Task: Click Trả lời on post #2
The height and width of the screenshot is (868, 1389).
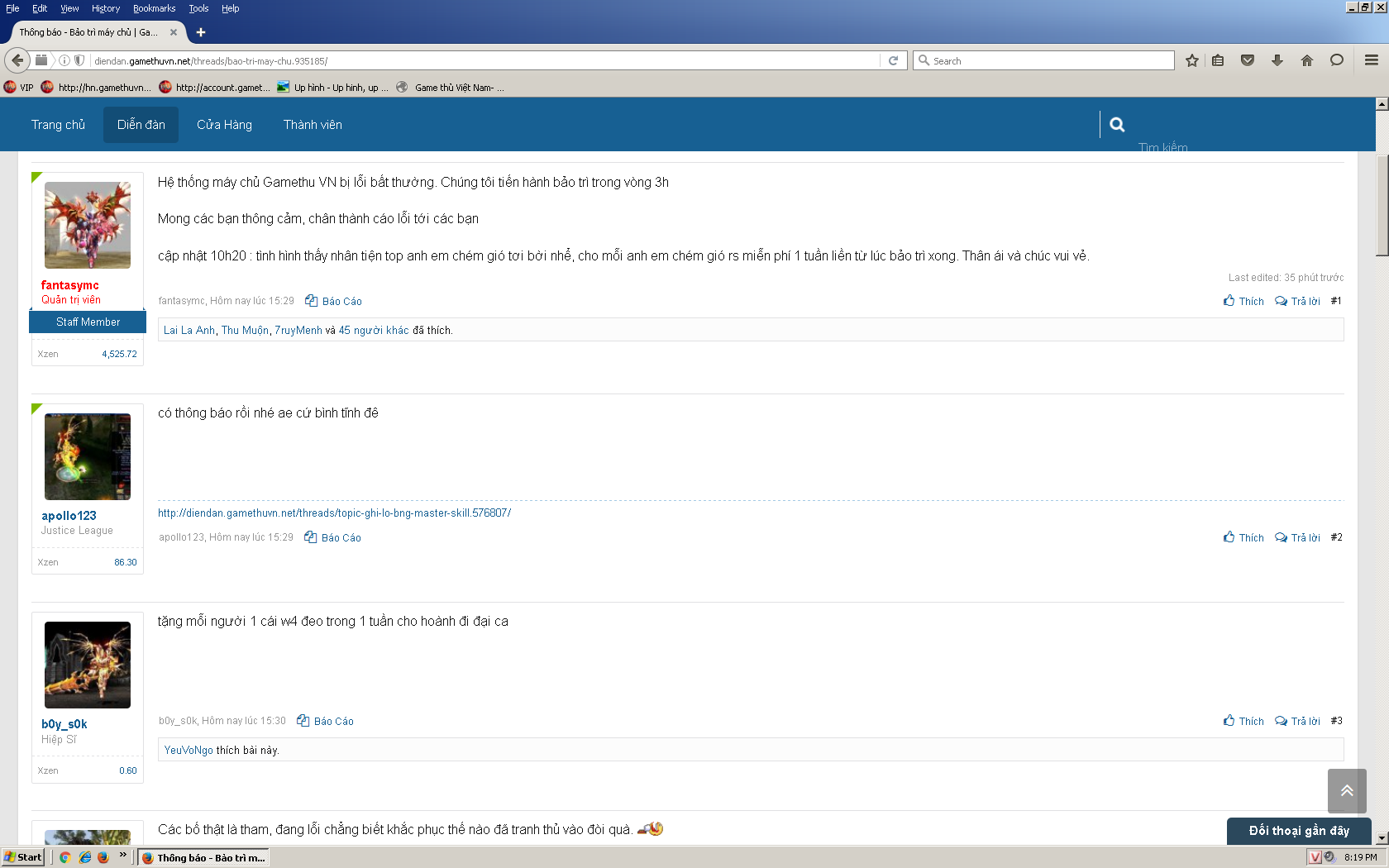Action: [1297, 537]
